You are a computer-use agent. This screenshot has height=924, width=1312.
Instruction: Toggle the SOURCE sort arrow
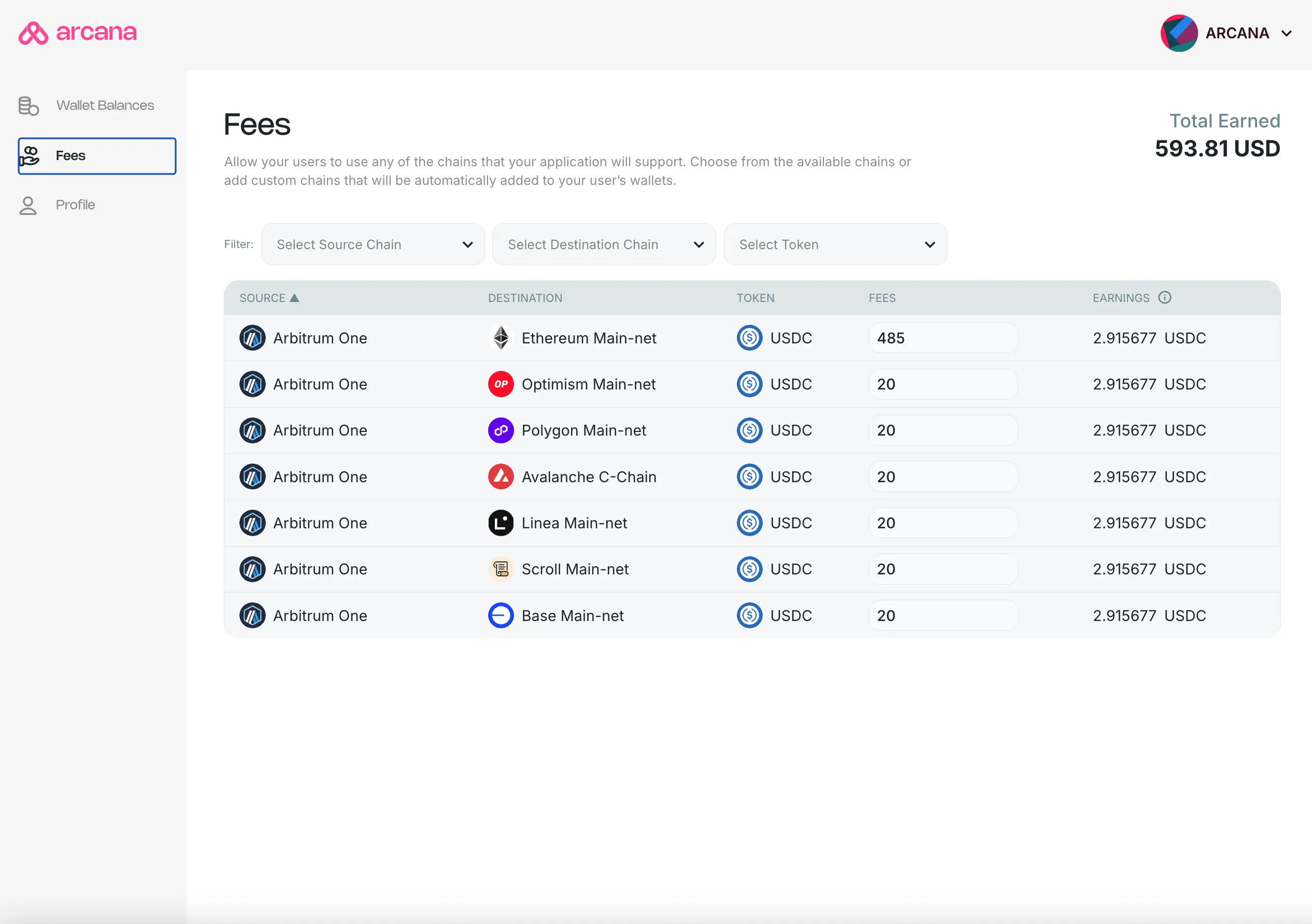tap(294, 297)
